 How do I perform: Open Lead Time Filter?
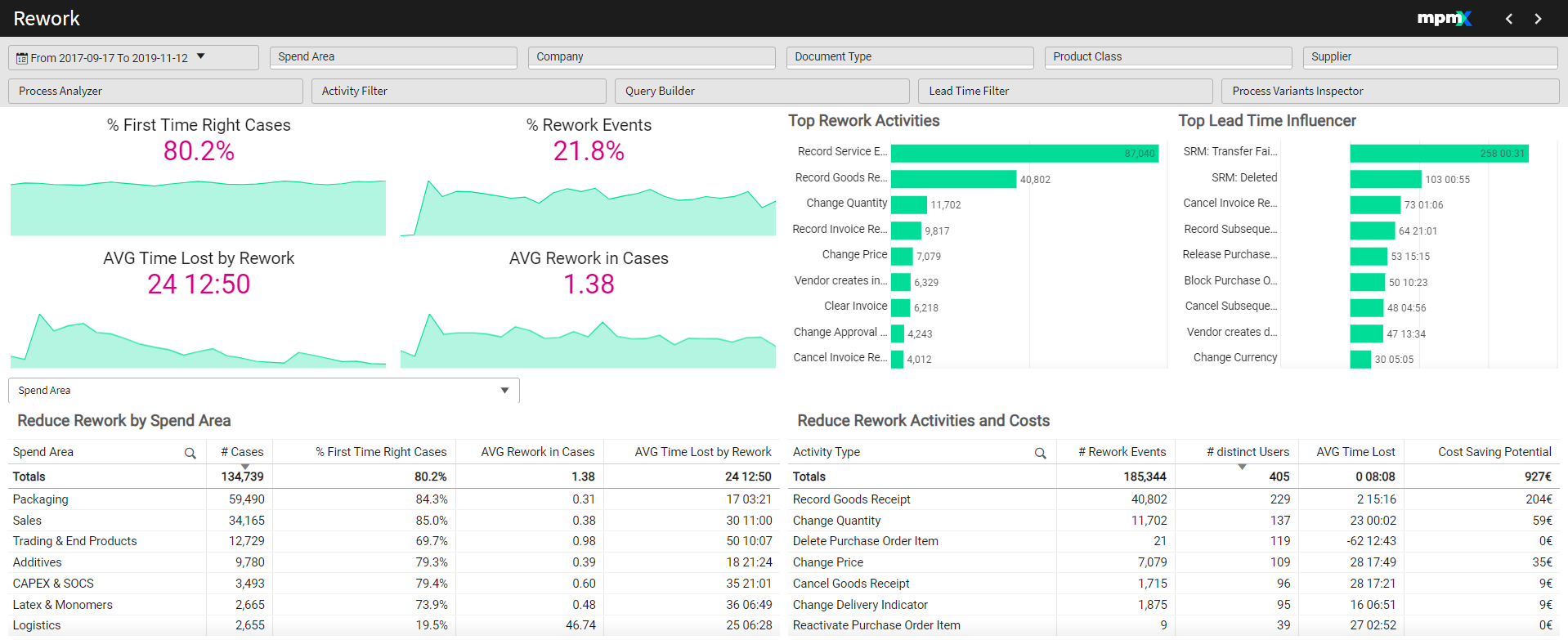(x=1065, y=92)
